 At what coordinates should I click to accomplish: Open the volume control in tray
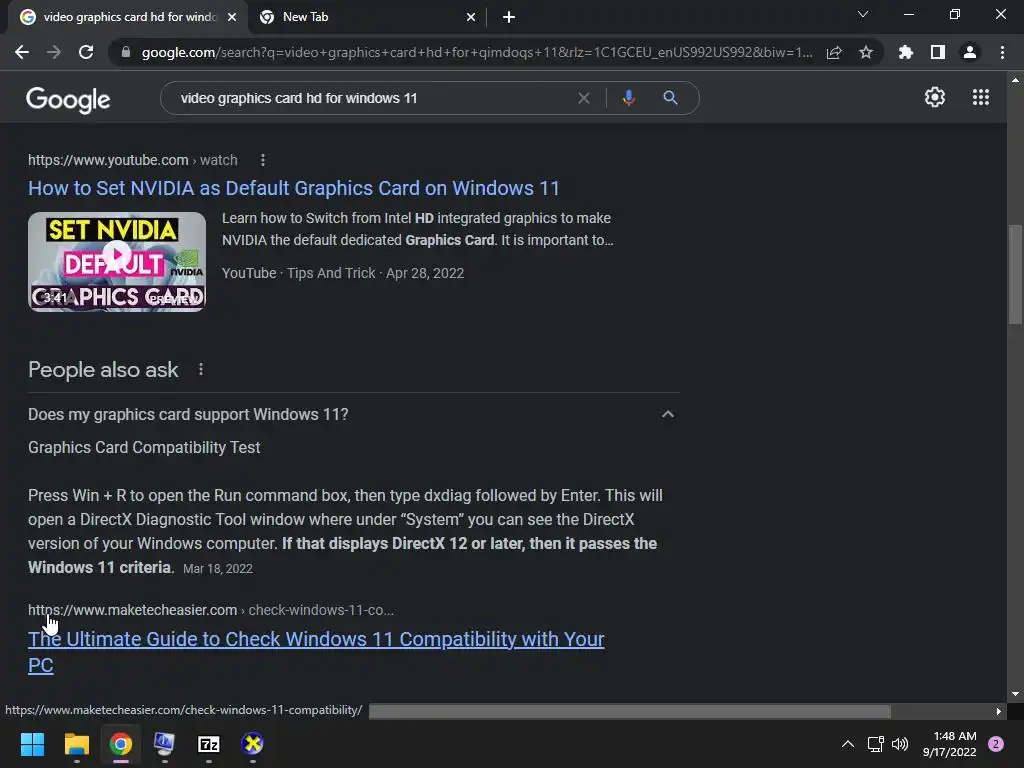pos(900,744)
